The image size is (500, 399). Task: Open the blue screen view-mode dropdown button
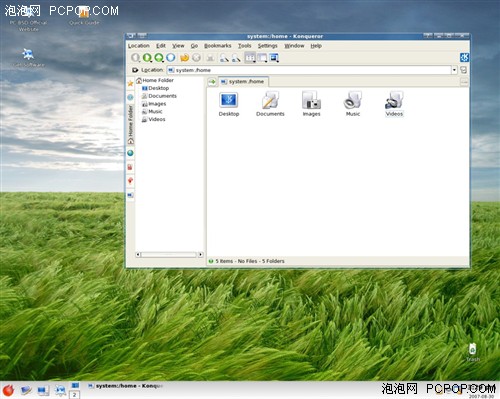[274, 58]
